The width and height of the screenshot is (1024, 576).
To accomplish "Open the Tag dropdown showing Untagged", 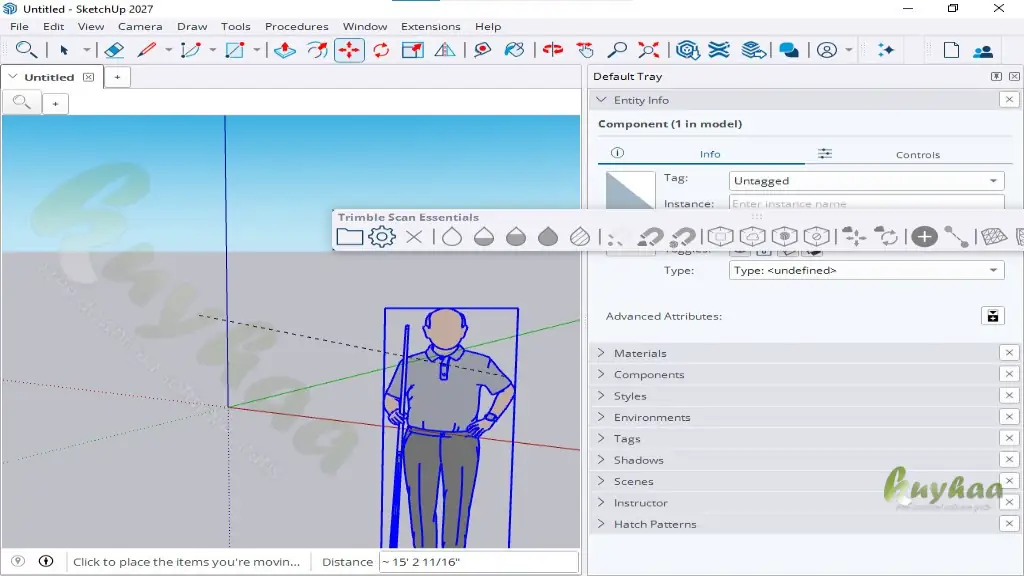I will coord(866,181).
